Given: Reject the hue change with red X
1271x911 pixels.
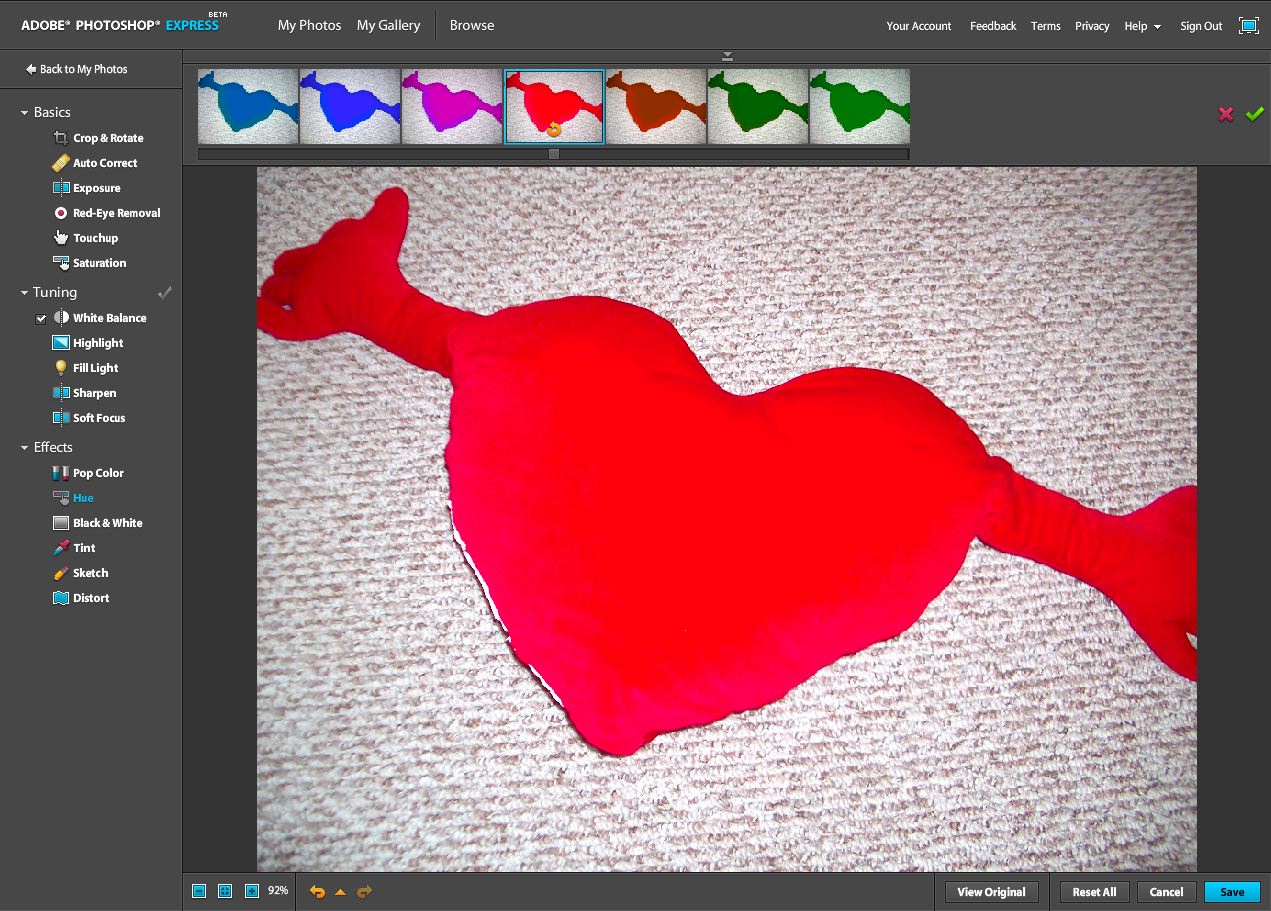Looking at the screenshot, I should tap(1226, 114).
